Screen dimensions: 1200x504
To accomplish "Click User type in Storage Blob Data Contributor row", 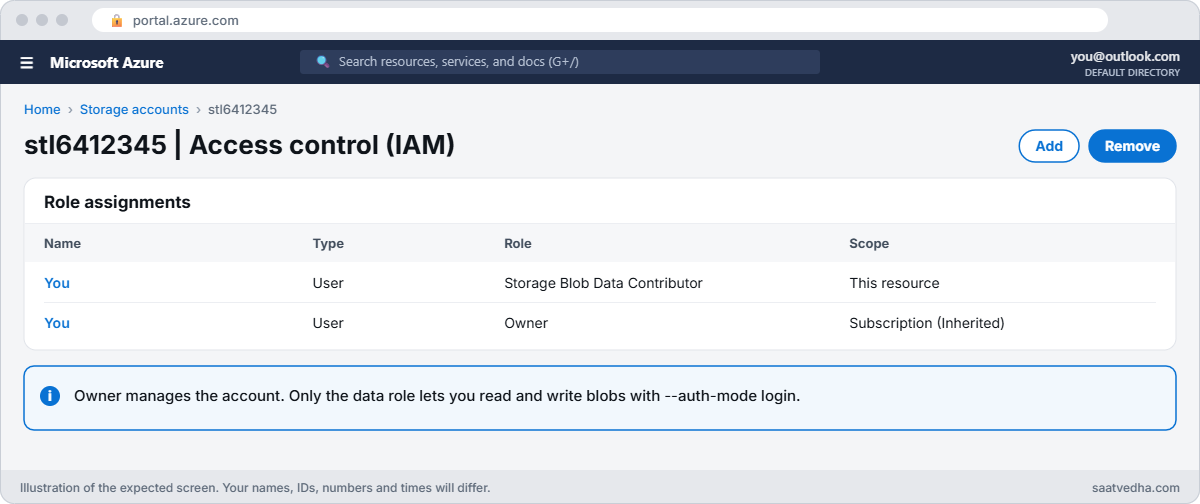I will (x=328, y=283).
